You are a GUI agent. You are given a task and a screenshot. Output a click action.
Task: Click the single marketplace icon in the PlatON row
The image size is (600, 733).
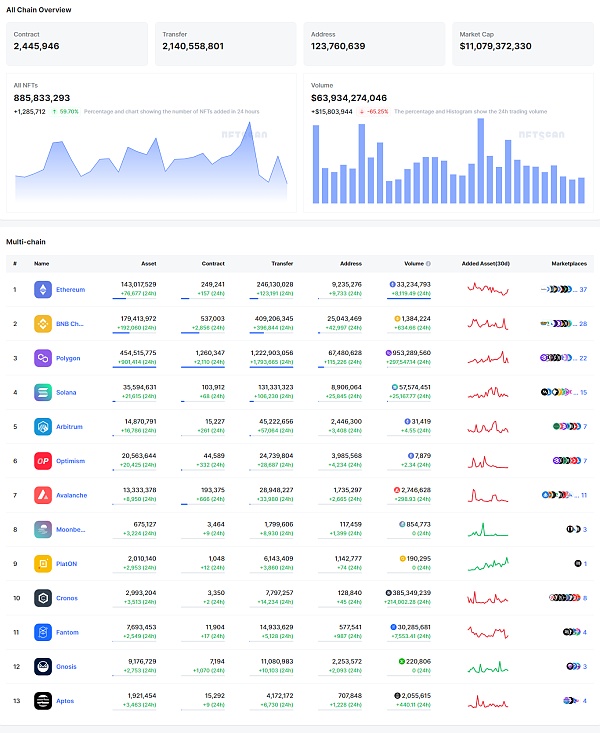[578, 564]
